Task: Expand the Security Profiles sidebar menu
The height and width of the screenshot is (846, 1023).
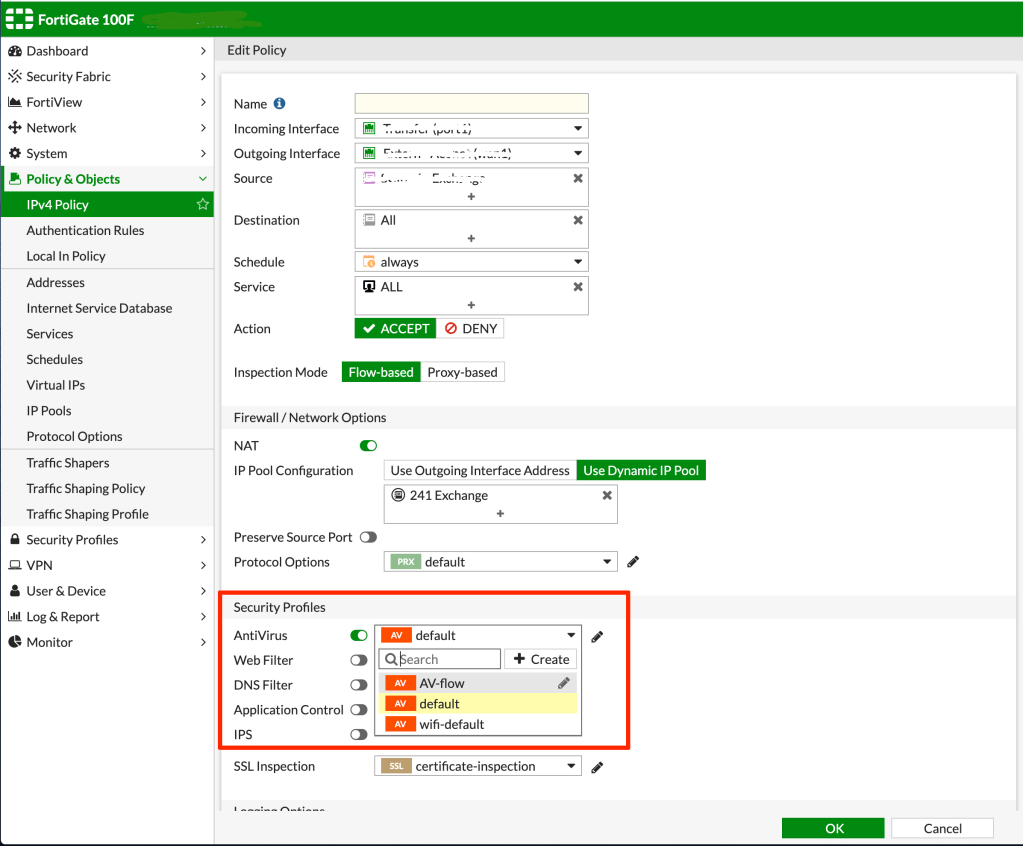Action: tap(106, 540)
